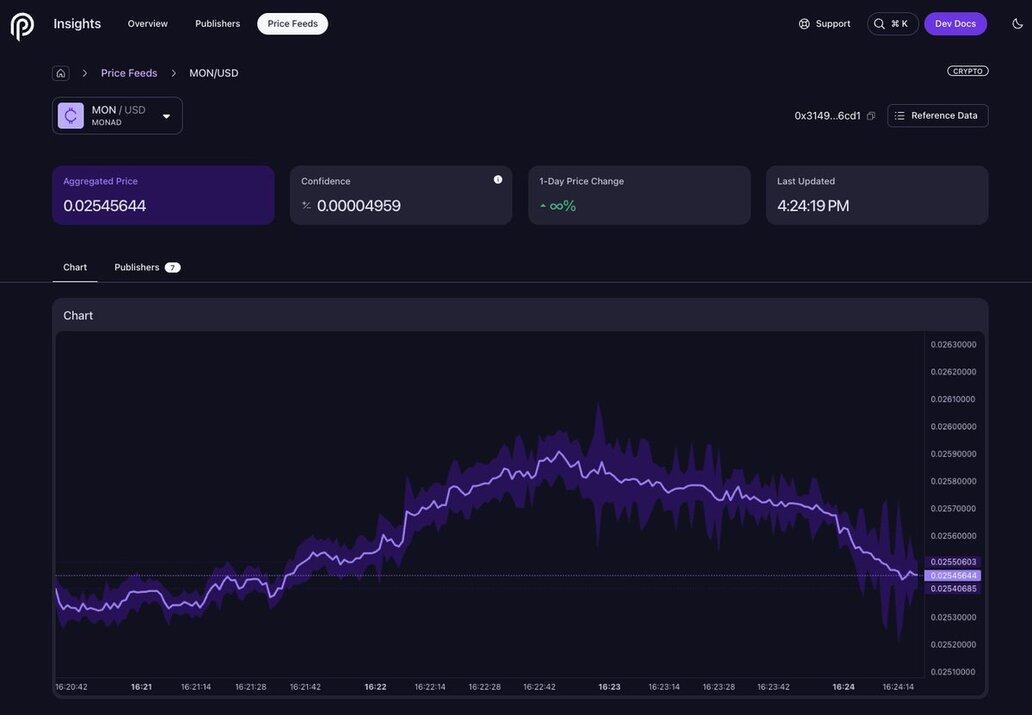The width and height of the screenshot is (1032, 715).
Task: Open the MON / USD feed dropdown
Action: pos(118,116)
